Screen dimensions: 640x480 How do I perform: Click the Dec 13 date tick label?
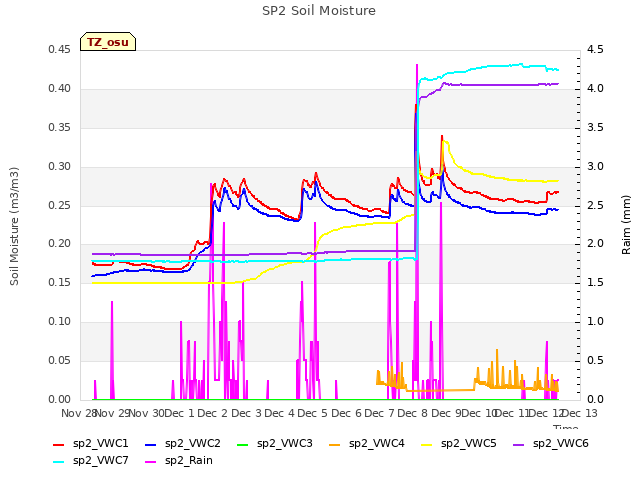point(580,413)
